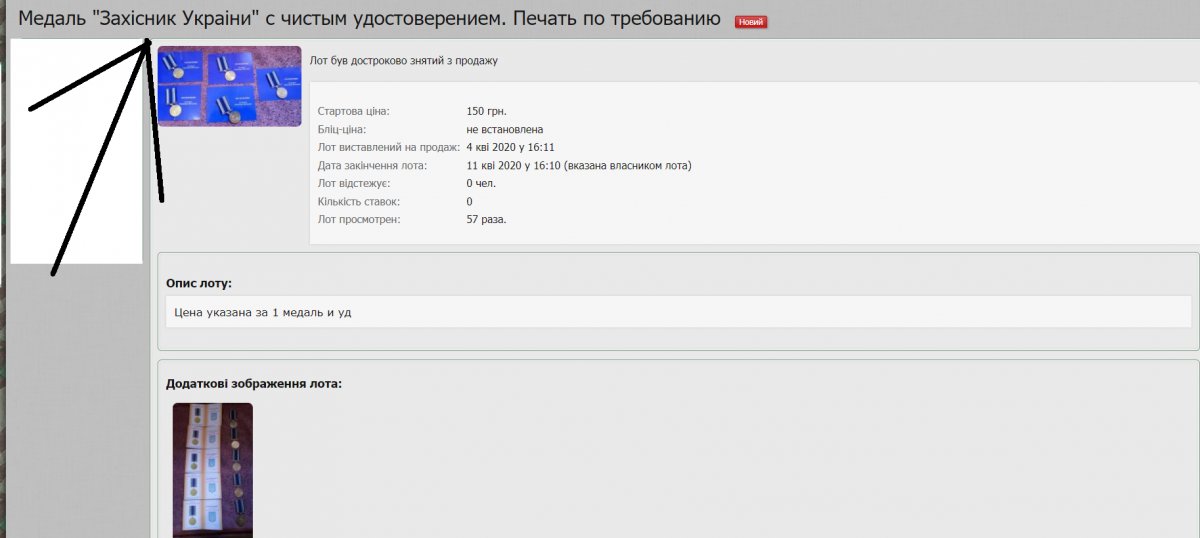Image resolution: width=1200 pixels, height=538 pixels.
Task: Click the description text "Цена указана за 1 медаль и уд"
Action: [263, 312]
